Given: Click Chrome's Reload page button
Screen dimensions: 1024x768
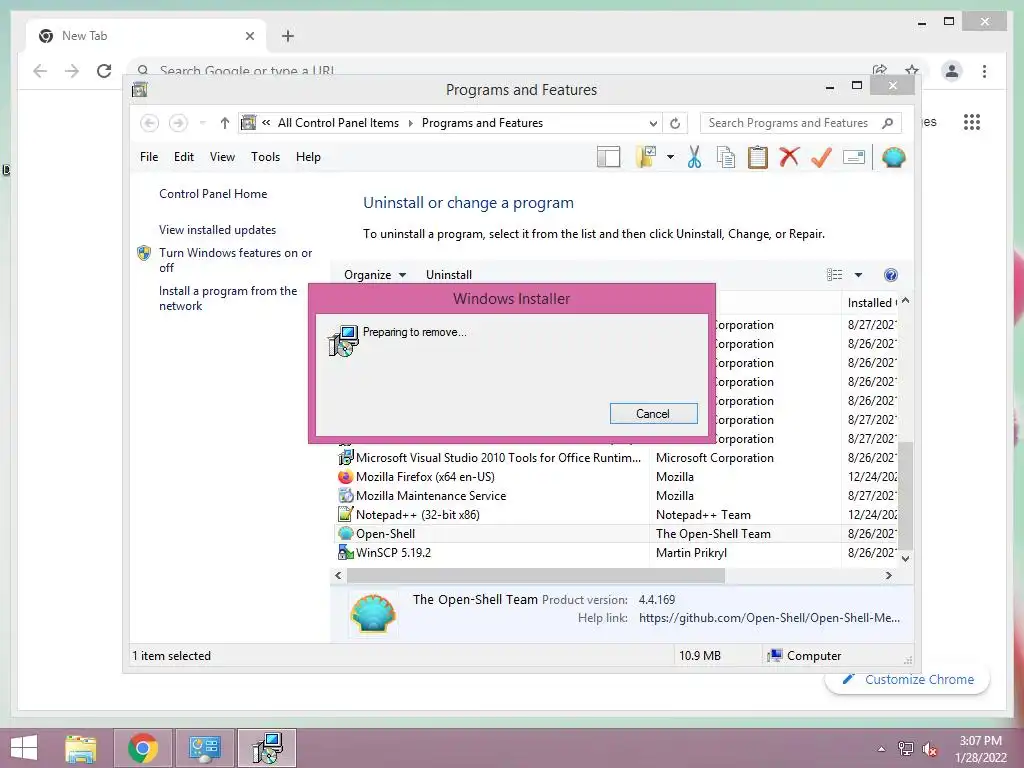Looking at the screenshot, I should (x=104, y=71).
